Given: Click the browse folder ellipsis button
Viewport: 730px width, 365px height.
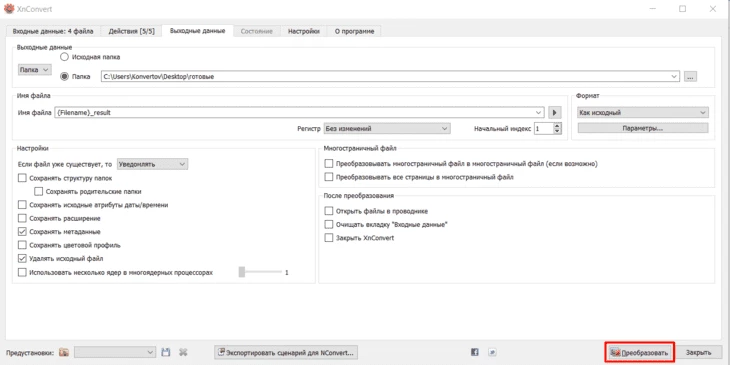Looking at the screenshot, I should tap(690, 77).
